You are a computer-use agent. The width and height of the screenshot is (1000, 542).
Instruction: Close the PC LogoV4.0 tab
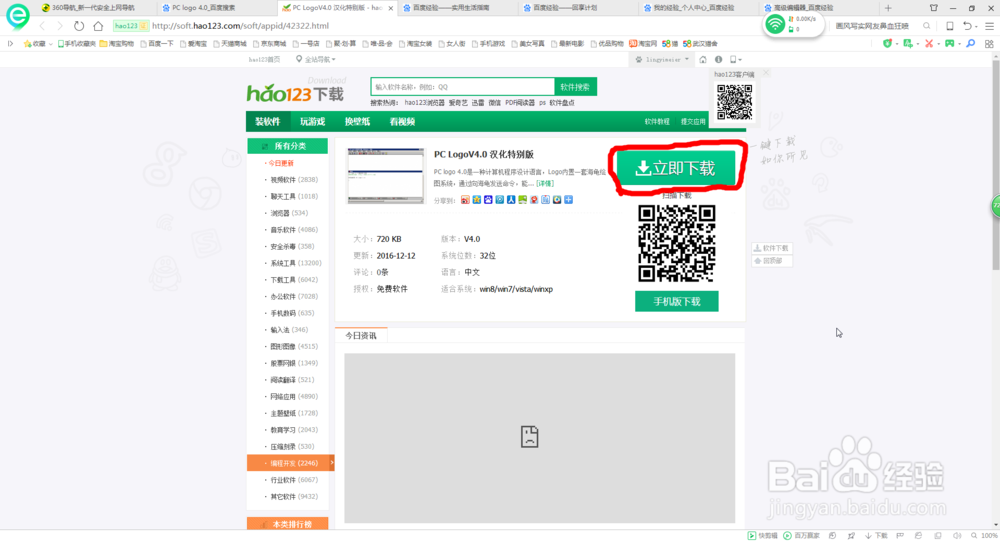pyautogui.click(x=391, y=8)
